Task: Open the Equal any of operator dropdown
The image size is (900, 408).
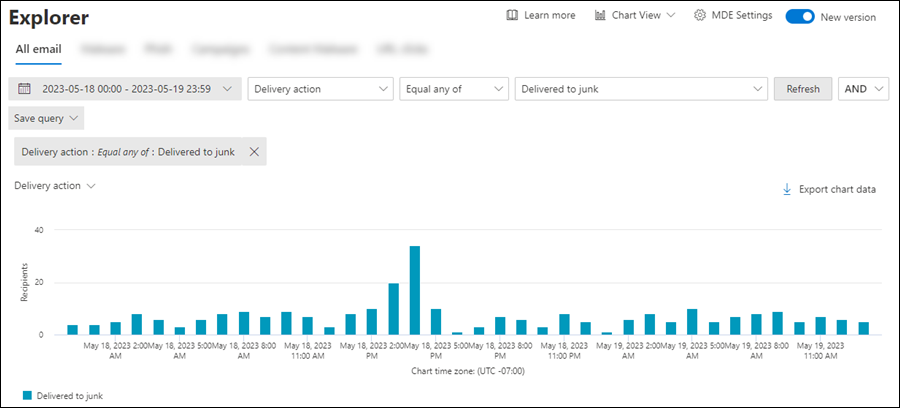Action: (x=454, y=89)
